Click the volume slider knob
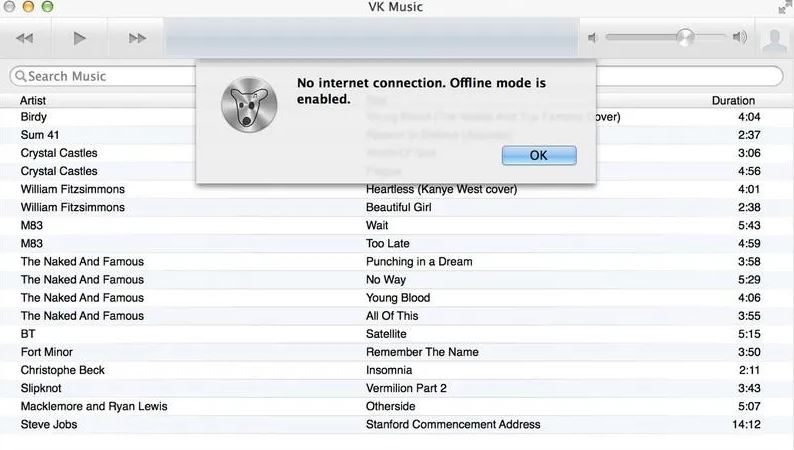Screen dimensions: 794x450 (x=685, y=37)
